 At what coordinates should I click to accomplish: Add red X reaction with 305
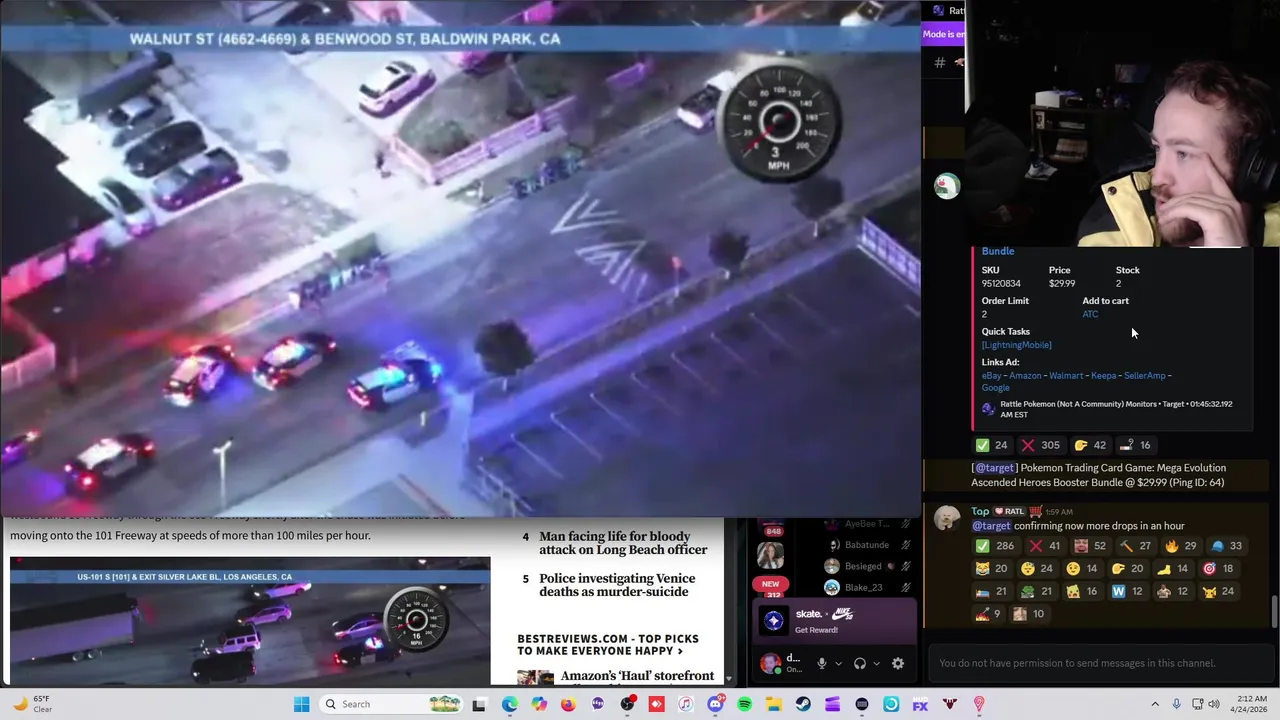coord(1040,445)
